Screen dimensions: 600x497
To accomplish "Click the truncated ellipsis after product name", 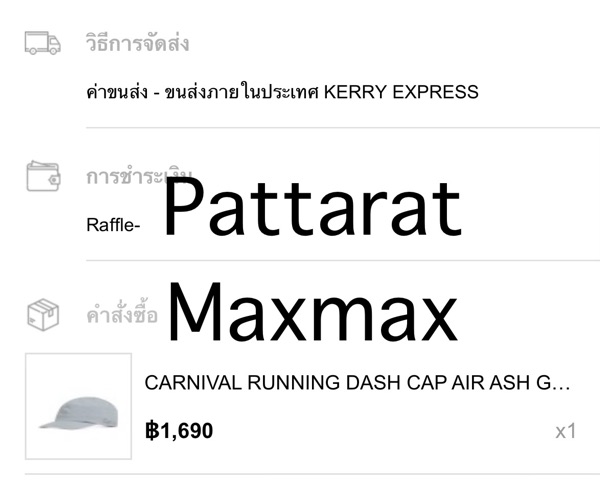I will coord(561,383).
